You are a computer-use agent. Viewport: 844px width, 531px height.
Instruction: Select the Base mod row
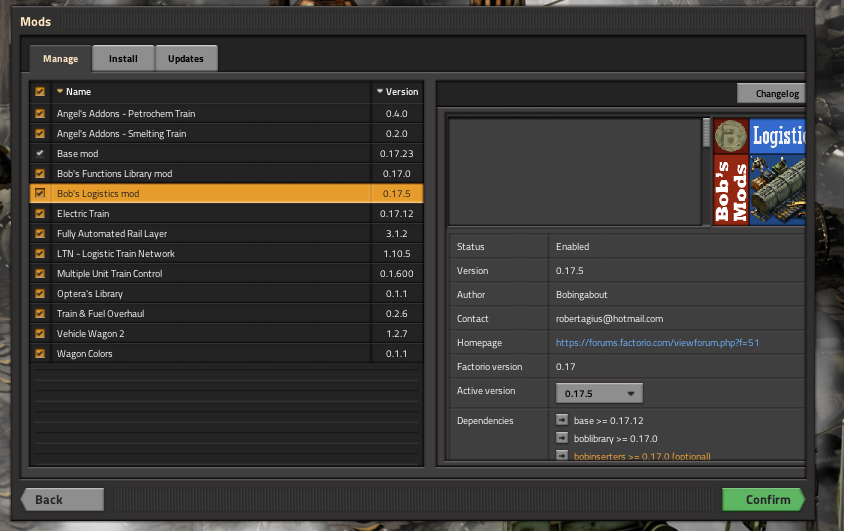227,153
